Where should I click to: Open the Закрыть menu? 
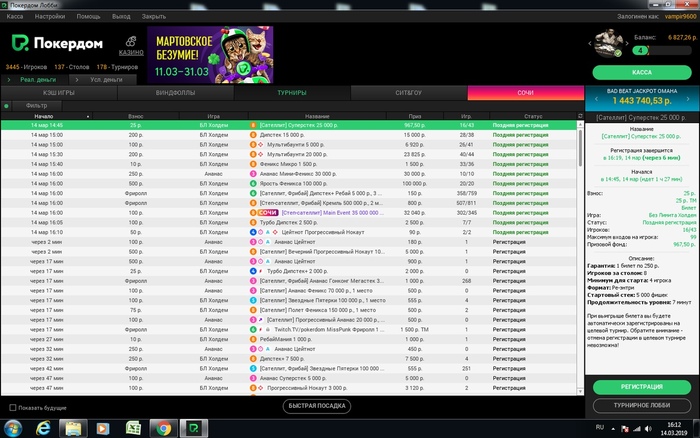(x=154, y=17)
